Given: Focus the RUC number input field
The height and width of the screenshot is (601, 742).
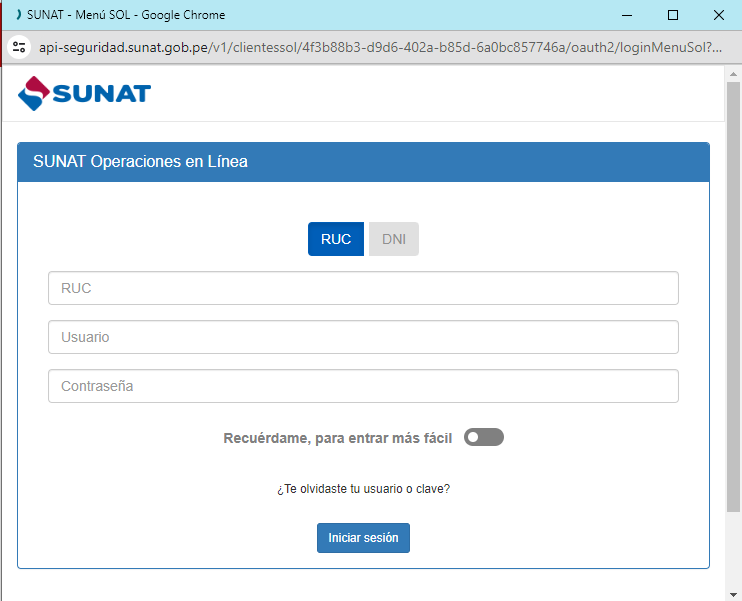Looking at the screenshot, I should pyautogui.click(x=363, y=288).
